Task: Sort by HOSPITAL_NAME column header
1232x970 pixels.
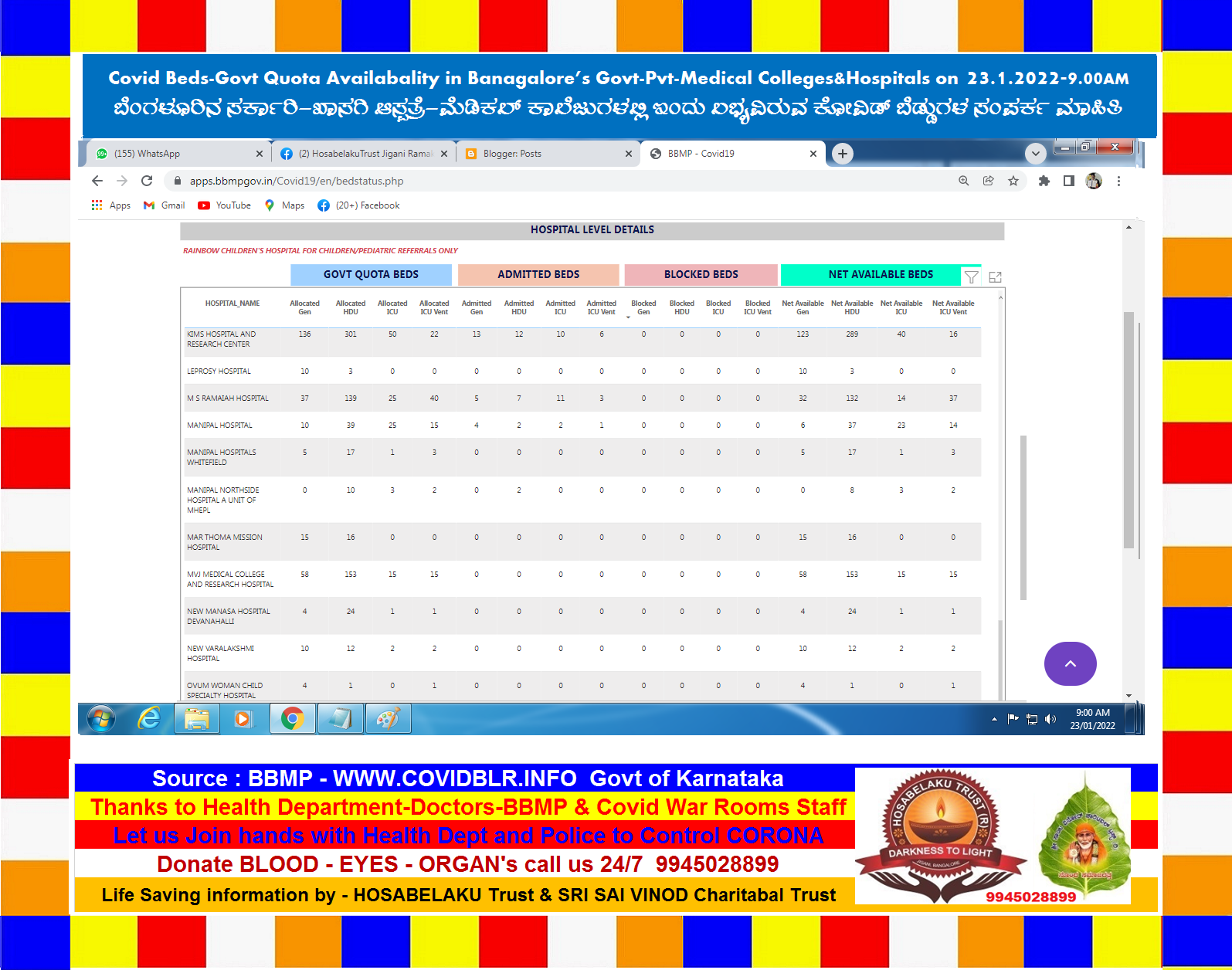Action: click(x=232, y=304)
